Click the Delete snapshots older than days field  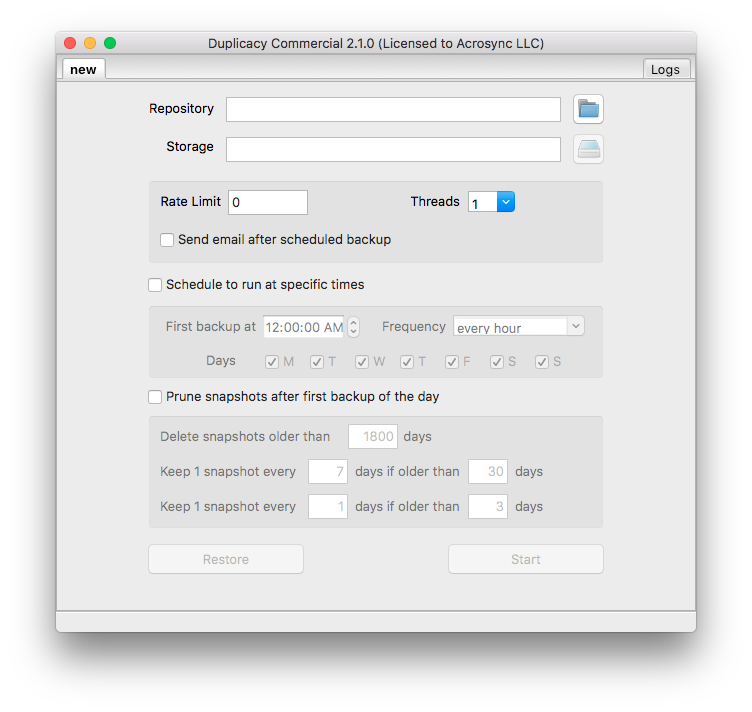[x=372, y=437]
